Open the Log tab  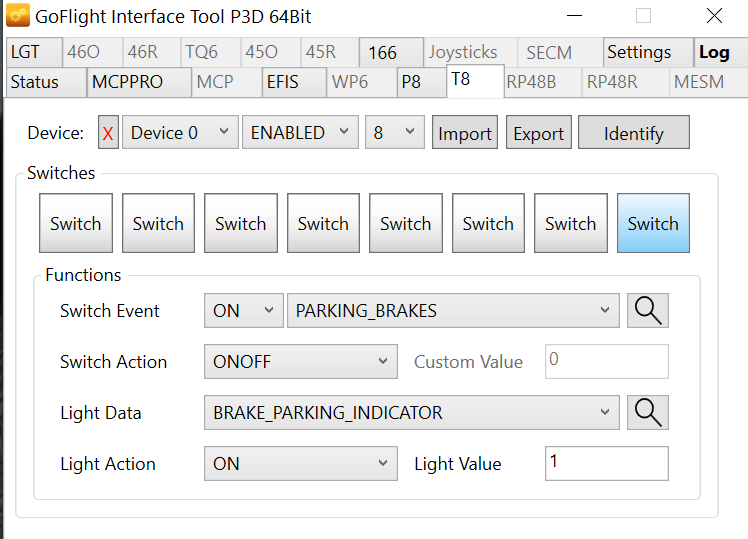click(x=714, y=53)
